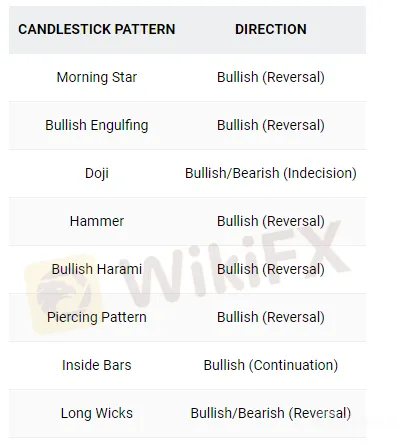Select the Piercing Pattern cell
Viewport: 409px width, 445px height.
click(97, 317)
